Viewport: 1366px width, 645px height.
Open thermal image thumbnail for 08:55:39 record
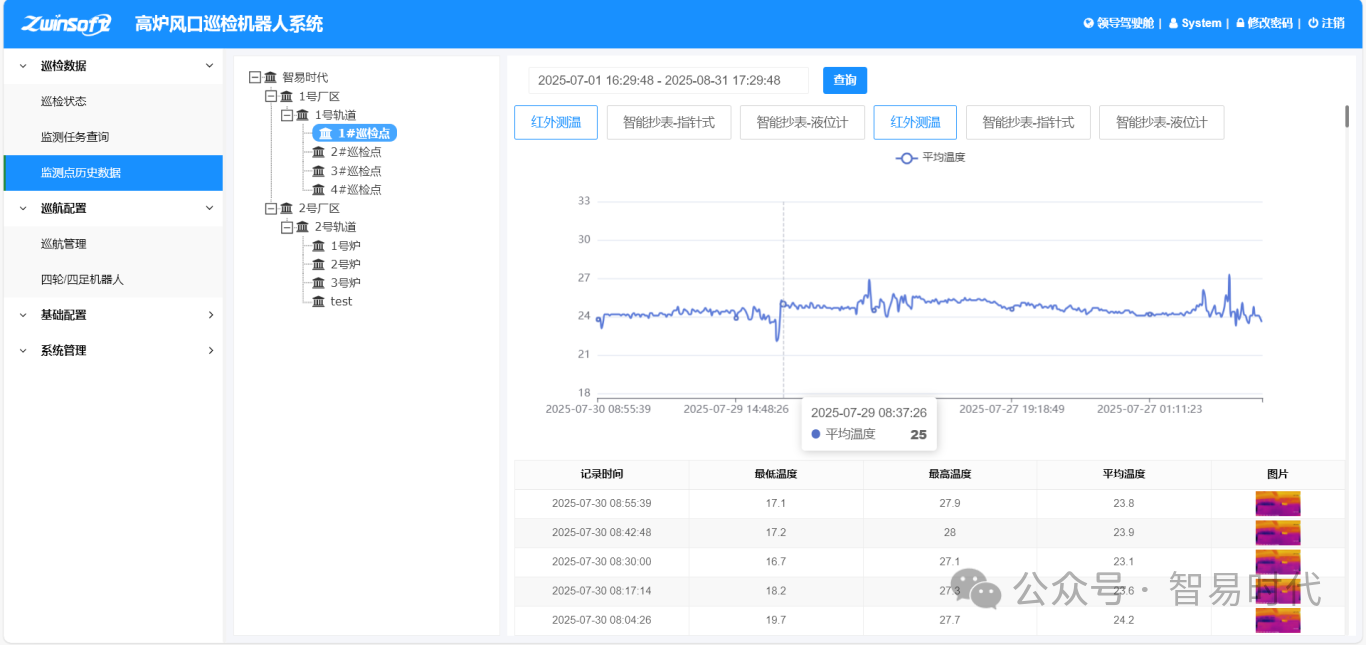[1277, 503]
